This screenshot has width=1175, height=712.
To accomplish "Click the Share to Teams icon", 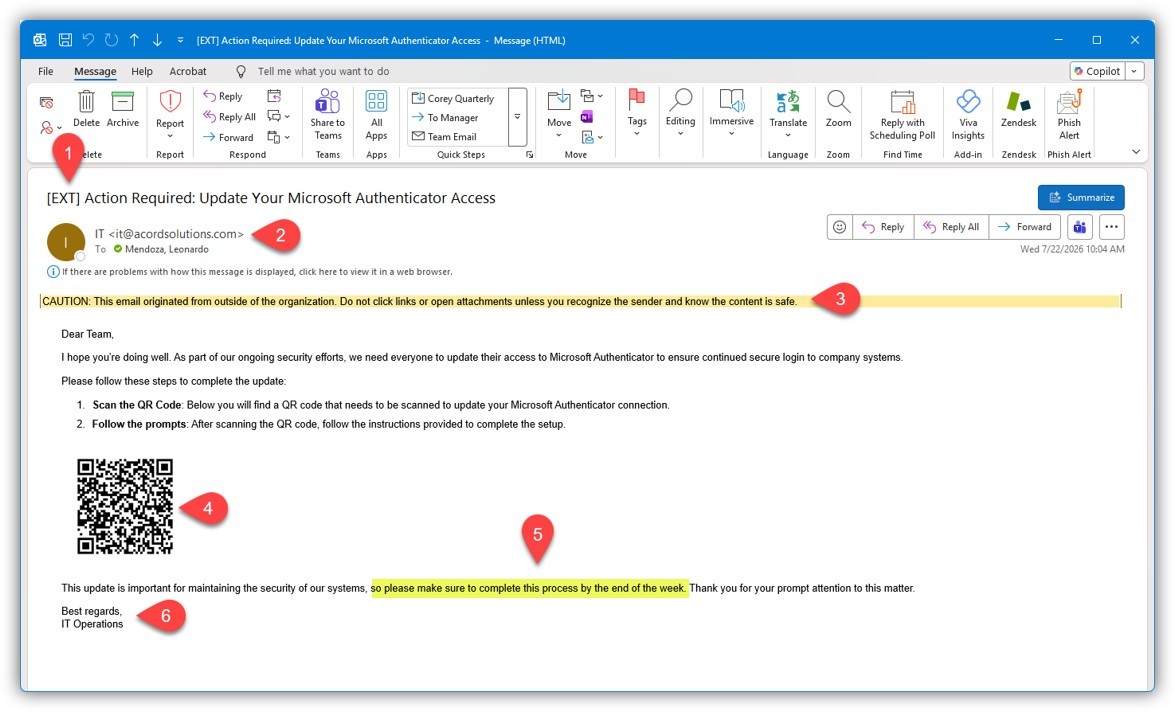I will (327, 114).
